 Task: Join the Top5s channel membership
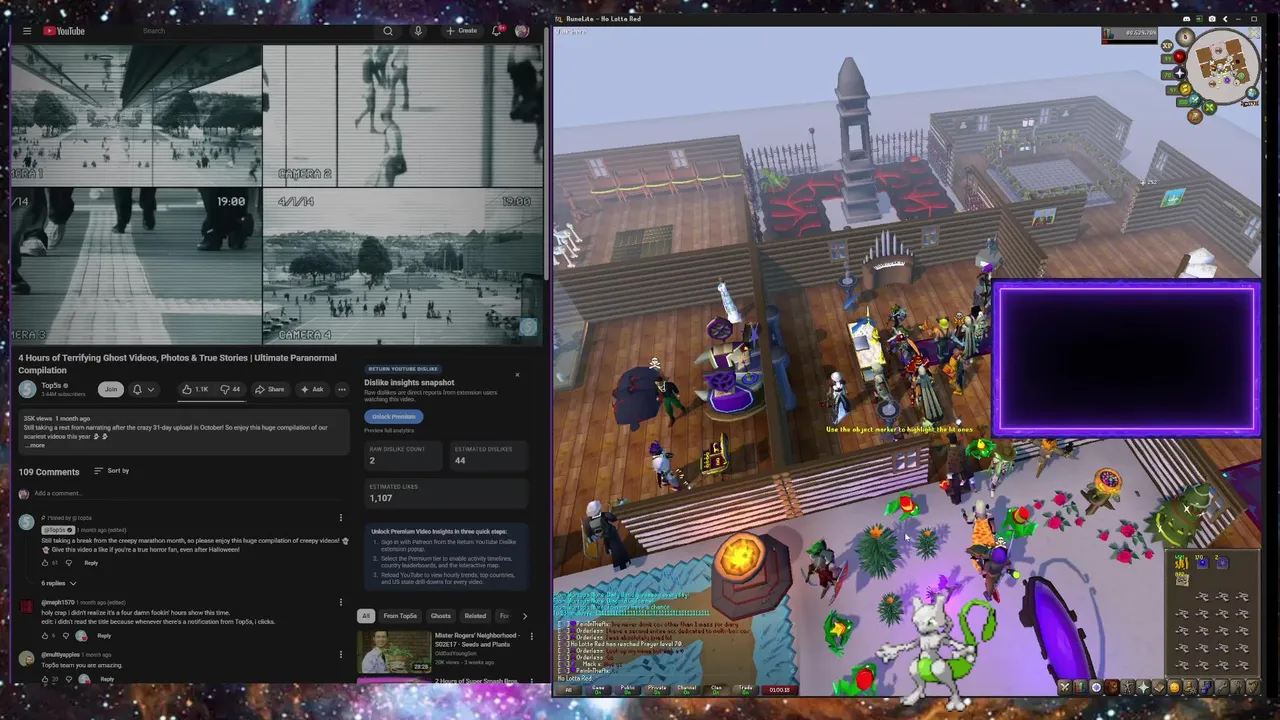click(110, 389)
